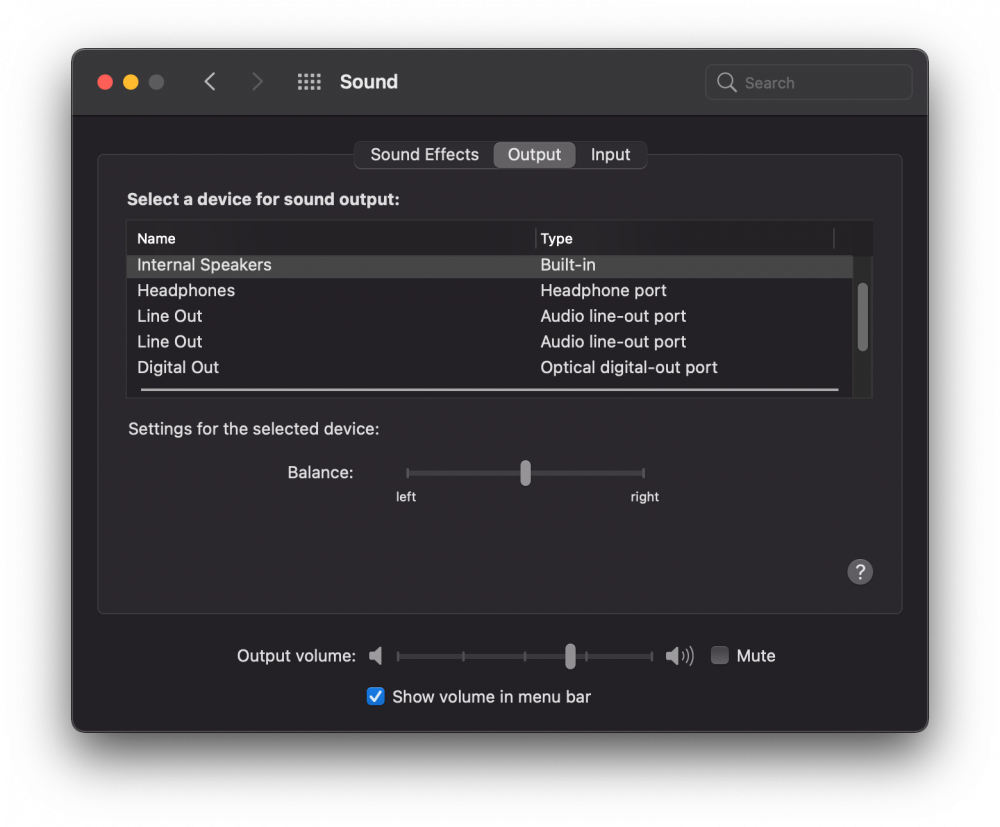Go back with the left chevron

pyautogui.click(x=210, y=82)
